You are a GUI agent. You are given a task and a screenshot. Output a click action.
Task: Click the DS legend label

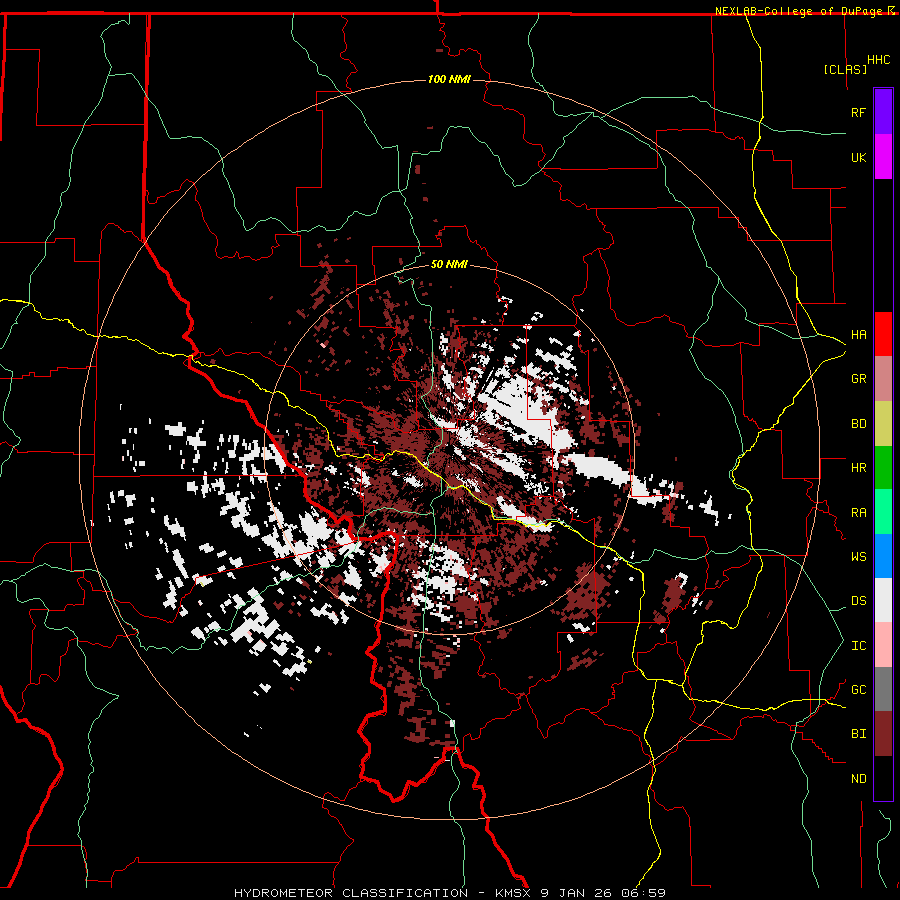click(x=858, y=601)
